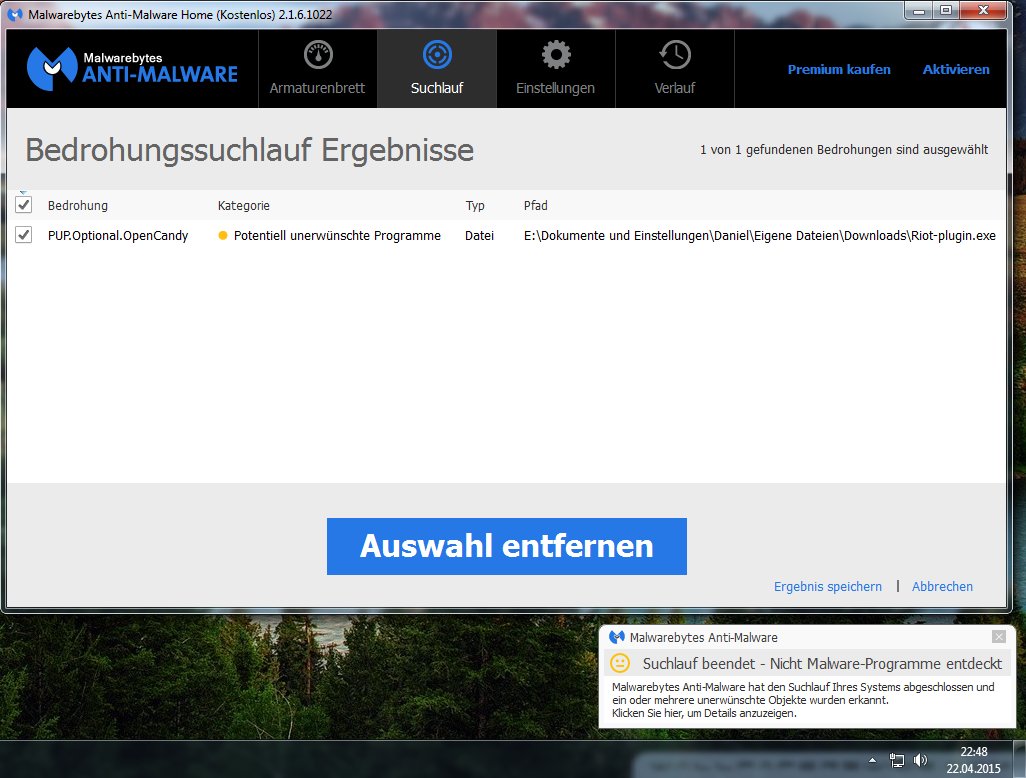Image resolution: width=1026 pixels, height=778 pixels.
Task: Click the Premium kaufen link
Action: pos(839,69)
